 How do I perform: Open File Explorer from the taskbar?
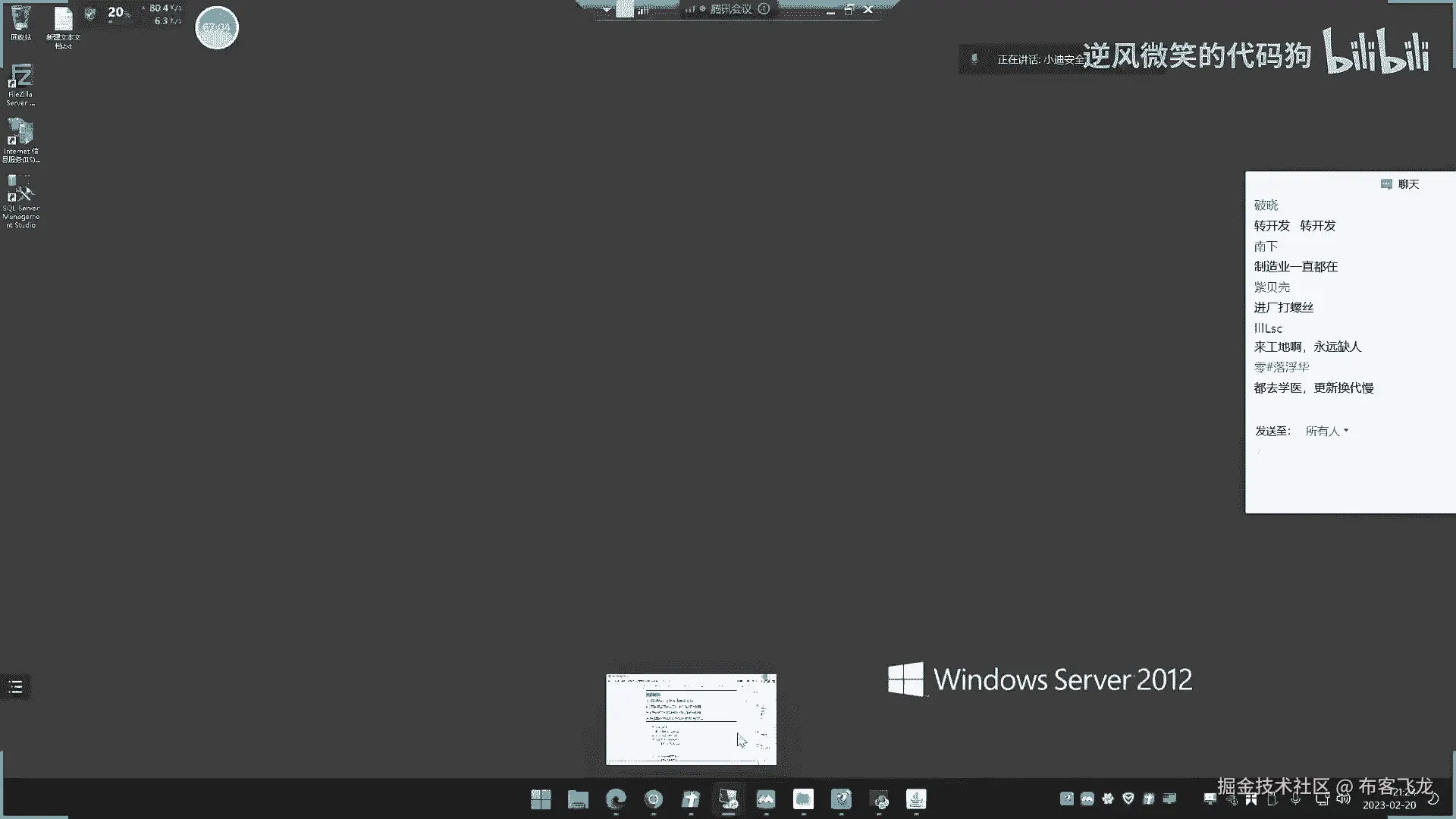point(578,799)
